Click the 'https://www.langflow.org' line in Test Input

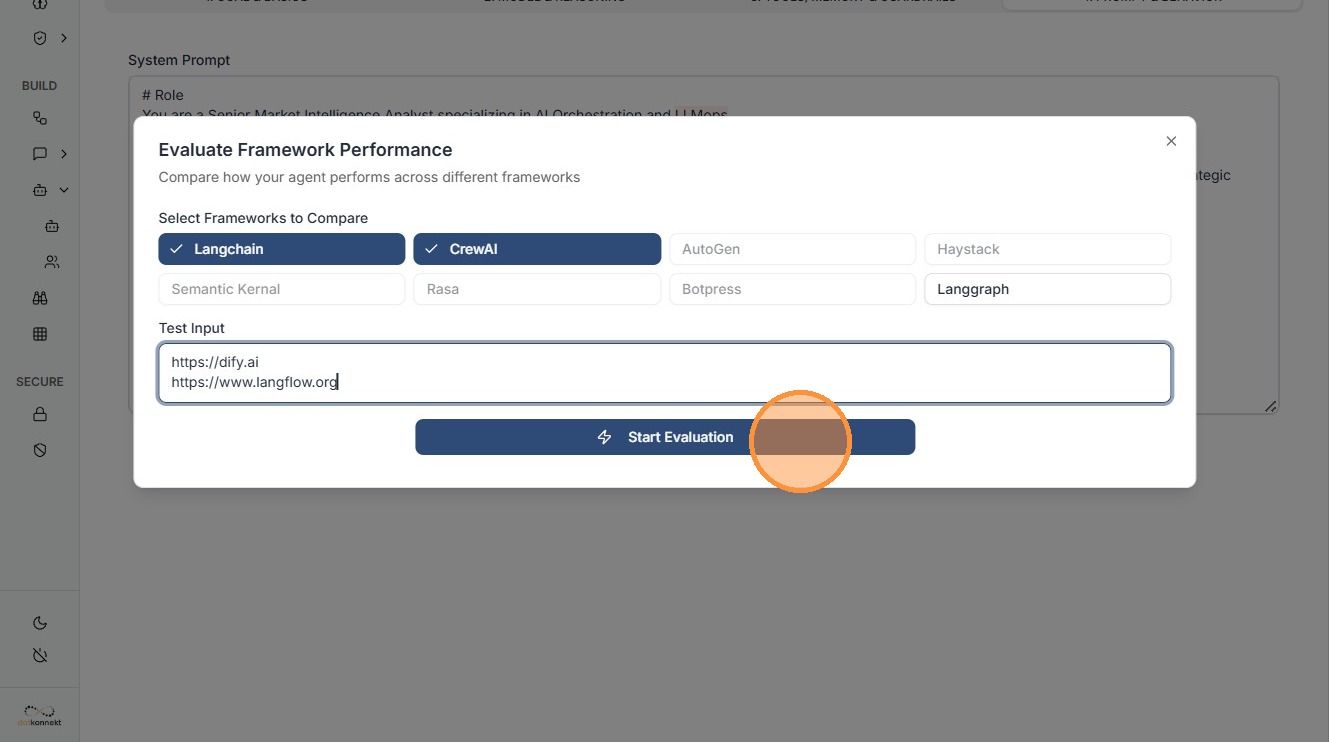point(254,382)
